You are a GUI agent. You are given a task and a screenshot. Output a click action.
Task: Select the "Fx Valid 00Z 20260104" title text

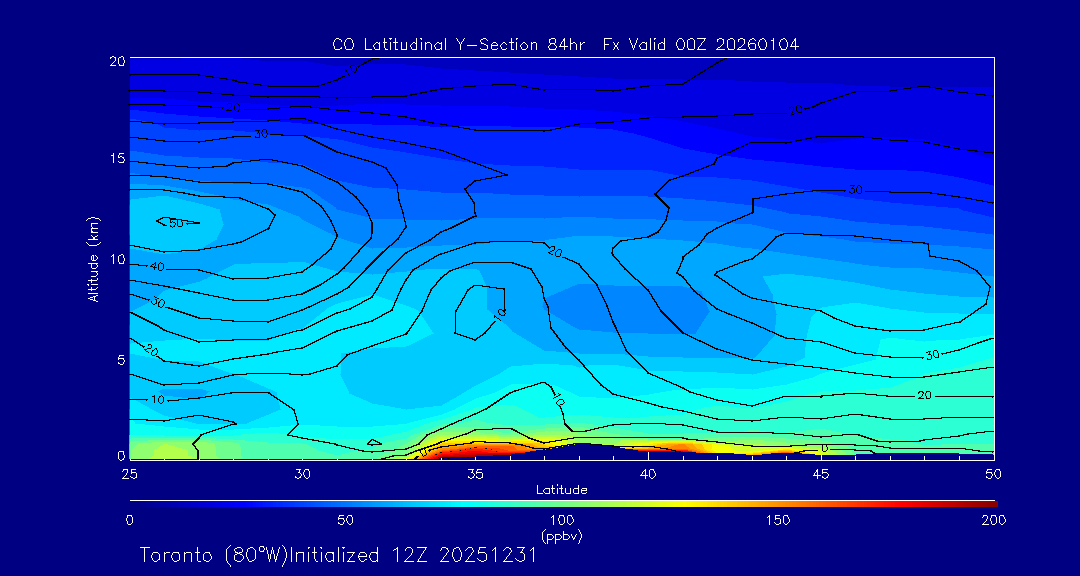(x=700, y=45)
